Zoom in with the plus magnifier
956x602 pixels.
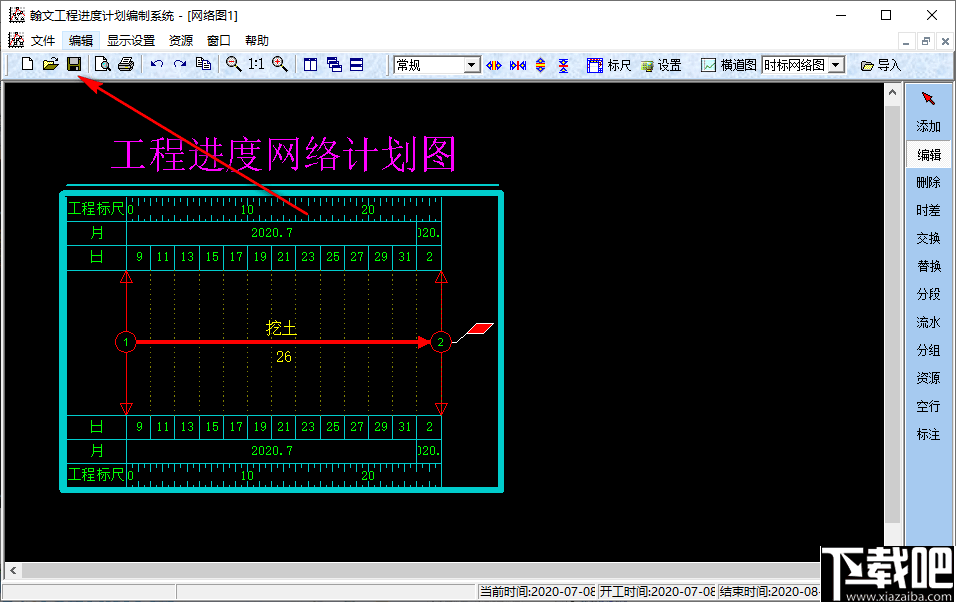coord(280,64)
